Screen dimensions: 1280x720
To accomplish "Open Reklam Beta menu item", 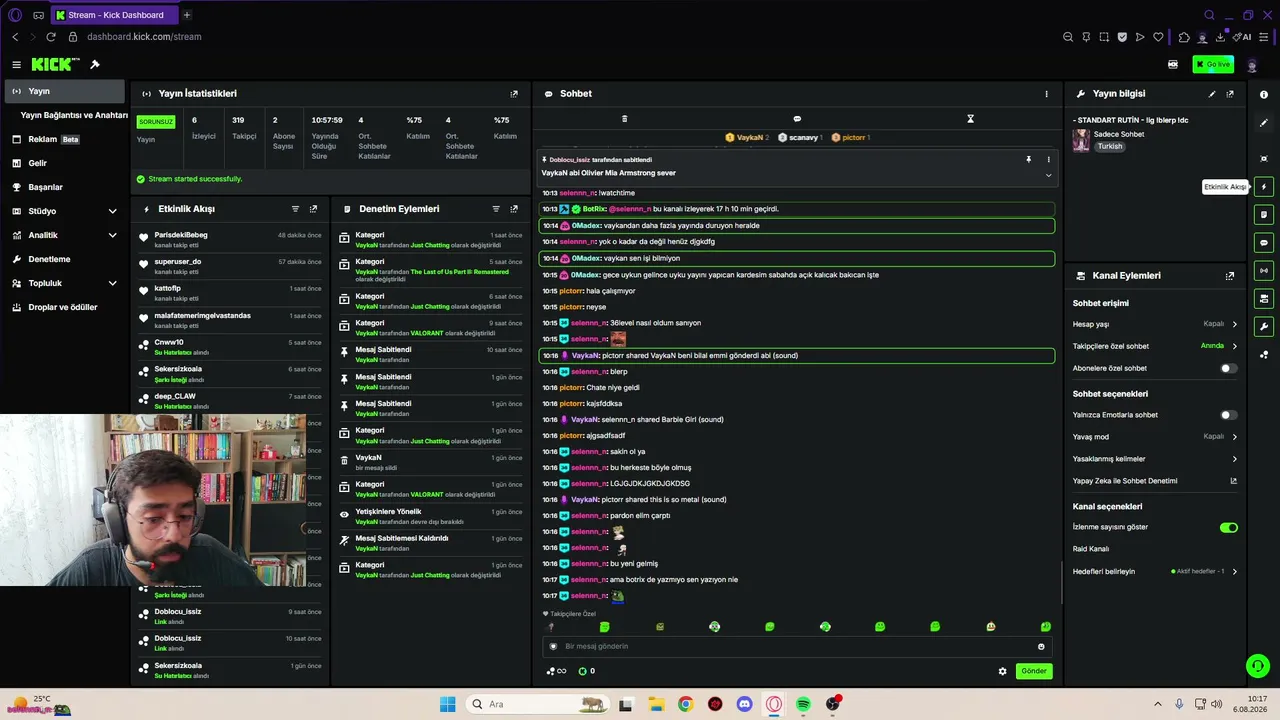I will pos(64,139).
